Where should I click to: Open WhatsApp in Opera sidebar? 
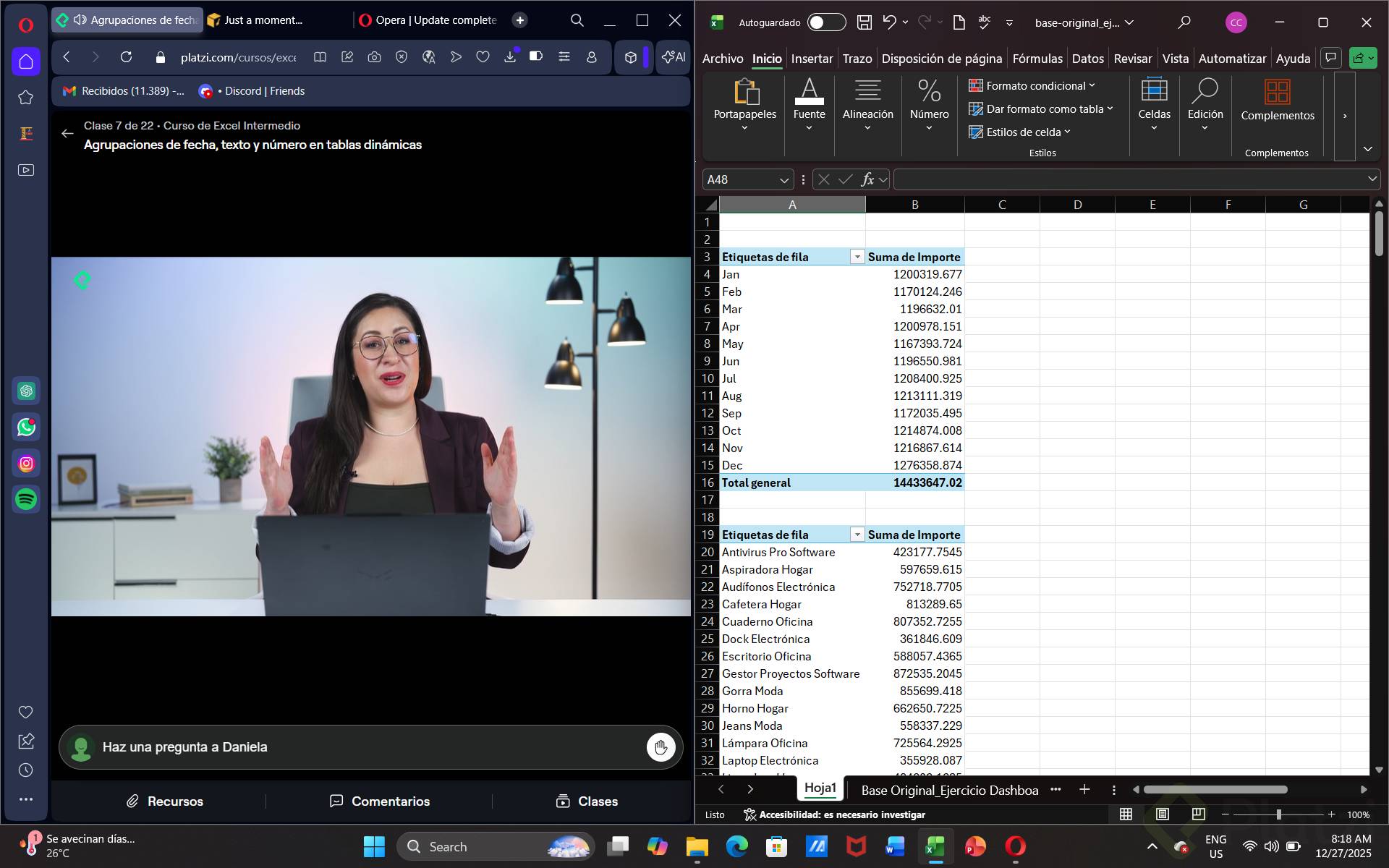(27, 427)
